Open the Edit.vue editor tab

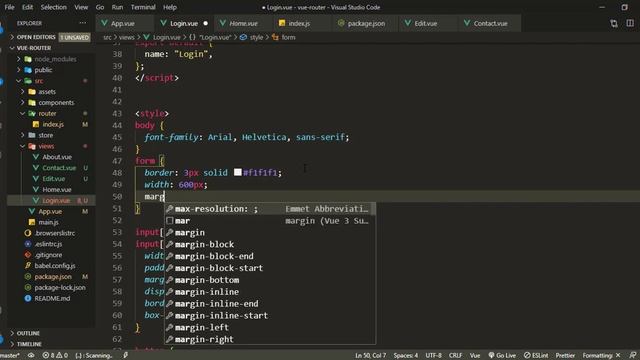[425, 23]
